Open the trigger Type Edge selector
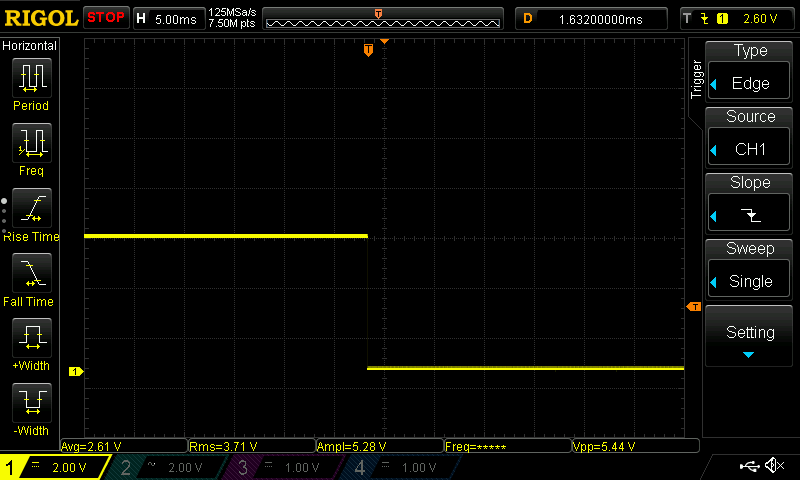 [750, 70]
